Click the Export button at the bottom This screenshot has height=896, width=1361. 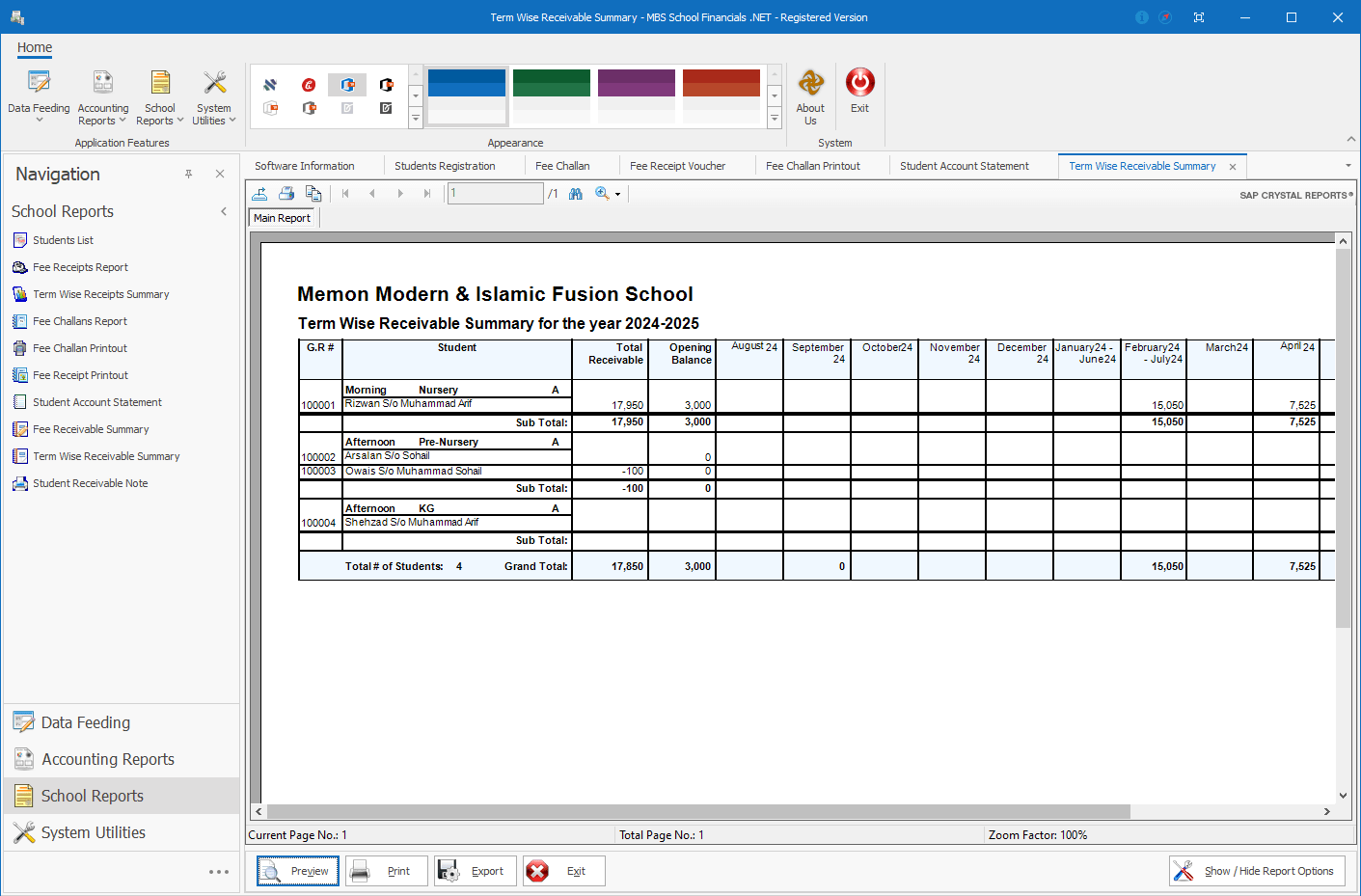click(476, 871)
